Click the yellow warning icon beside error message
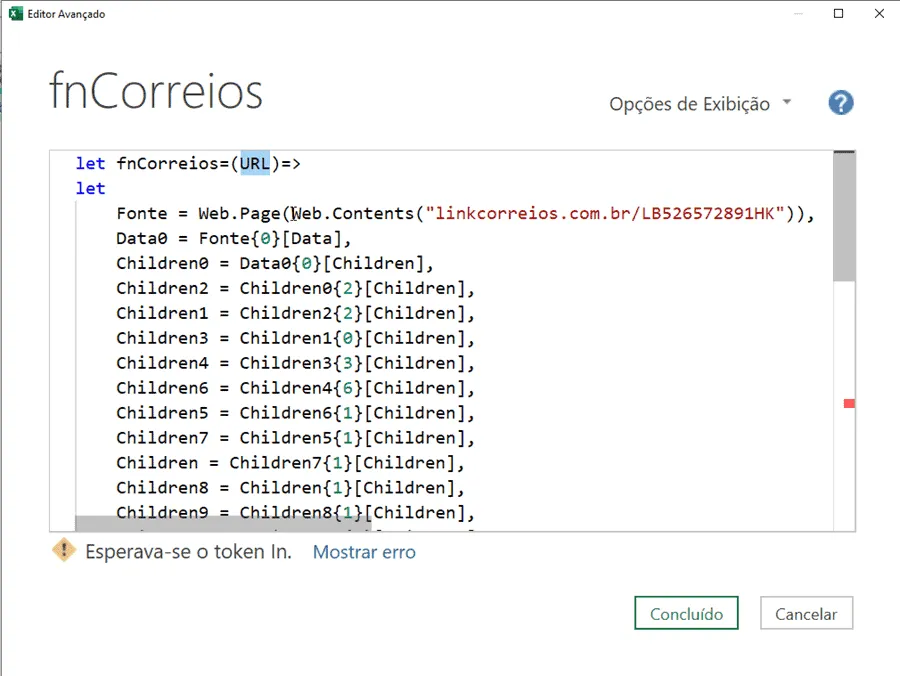 [64, 550]
